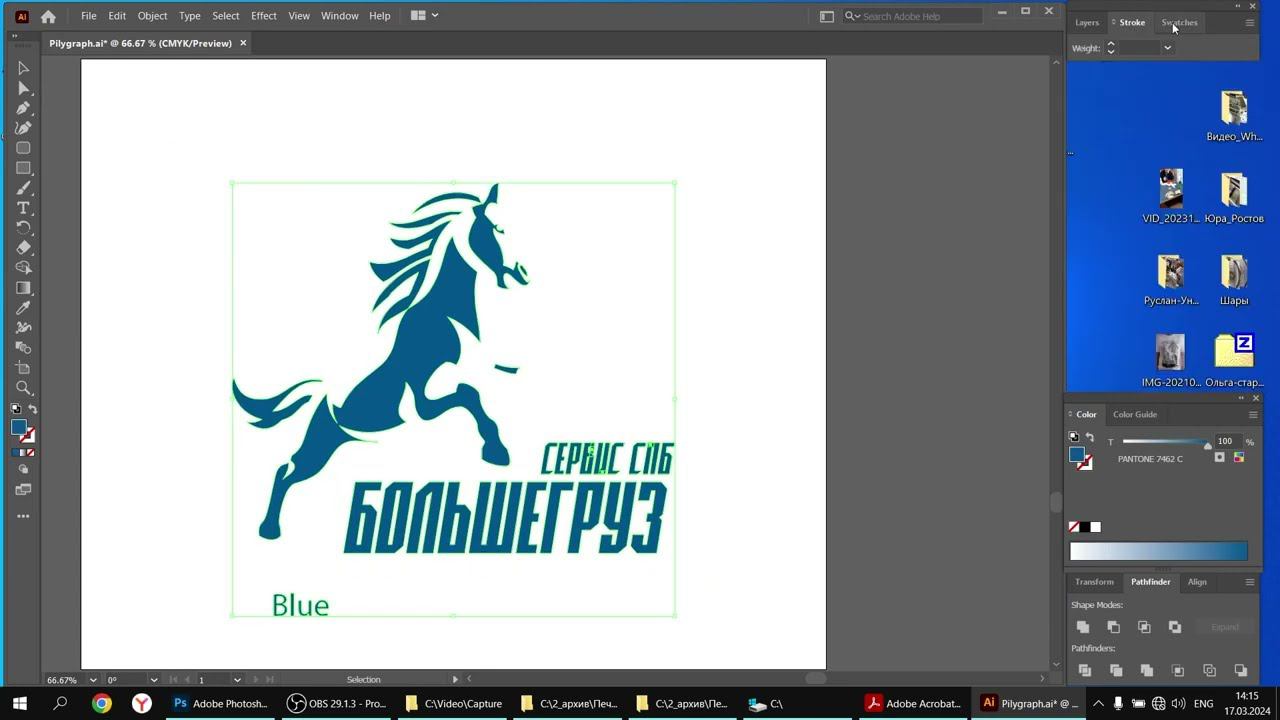Select the Eyedropper tool
Viewport: 1280px width, 720px height.
tap(23, 308)
